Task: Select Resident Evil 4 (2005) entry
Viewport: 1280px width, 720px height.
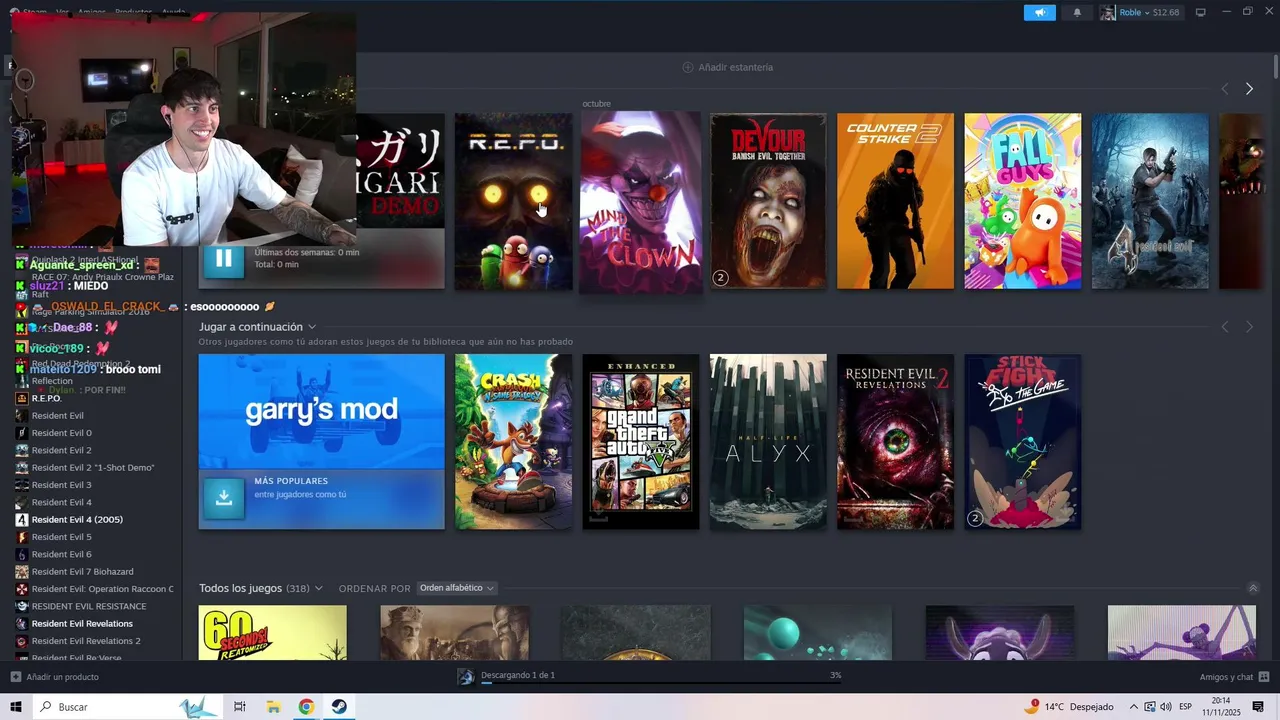Action: [77, 519]
